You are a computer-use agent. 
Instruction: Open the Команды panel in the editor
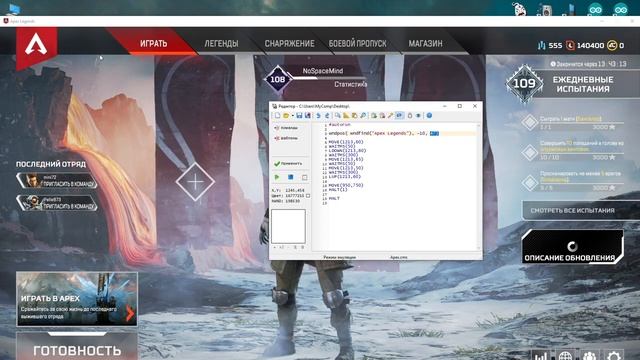click(x=286, y=128)
